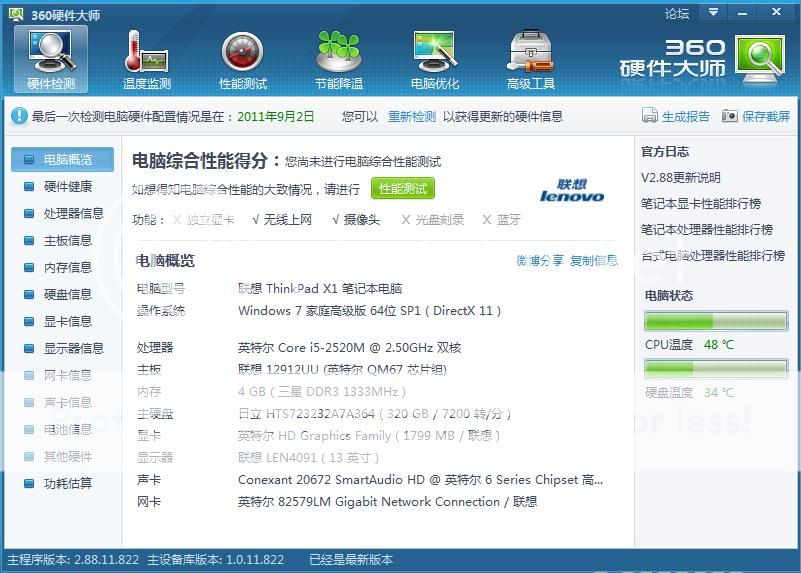801x573 pixels.
Task: Click 复制信息 to copy info
Action: point(594,260)
